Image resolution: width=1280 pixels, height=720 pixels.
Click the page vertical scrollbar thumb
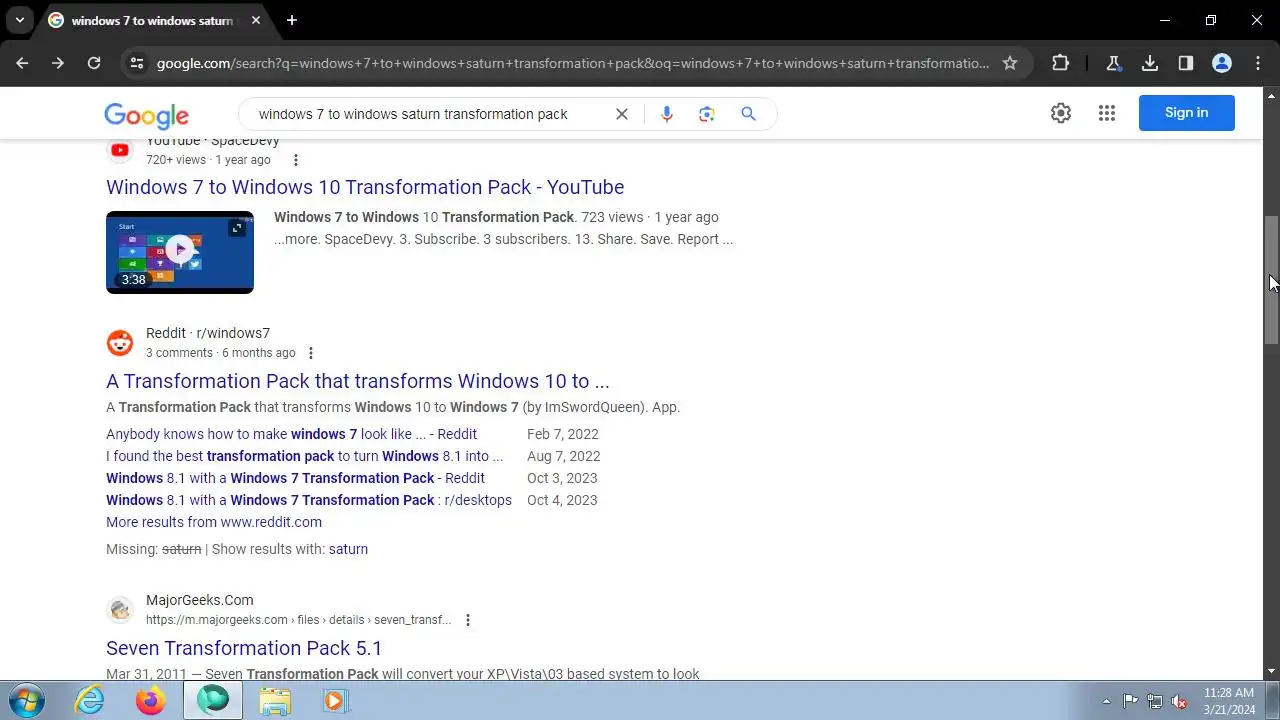1271,280
